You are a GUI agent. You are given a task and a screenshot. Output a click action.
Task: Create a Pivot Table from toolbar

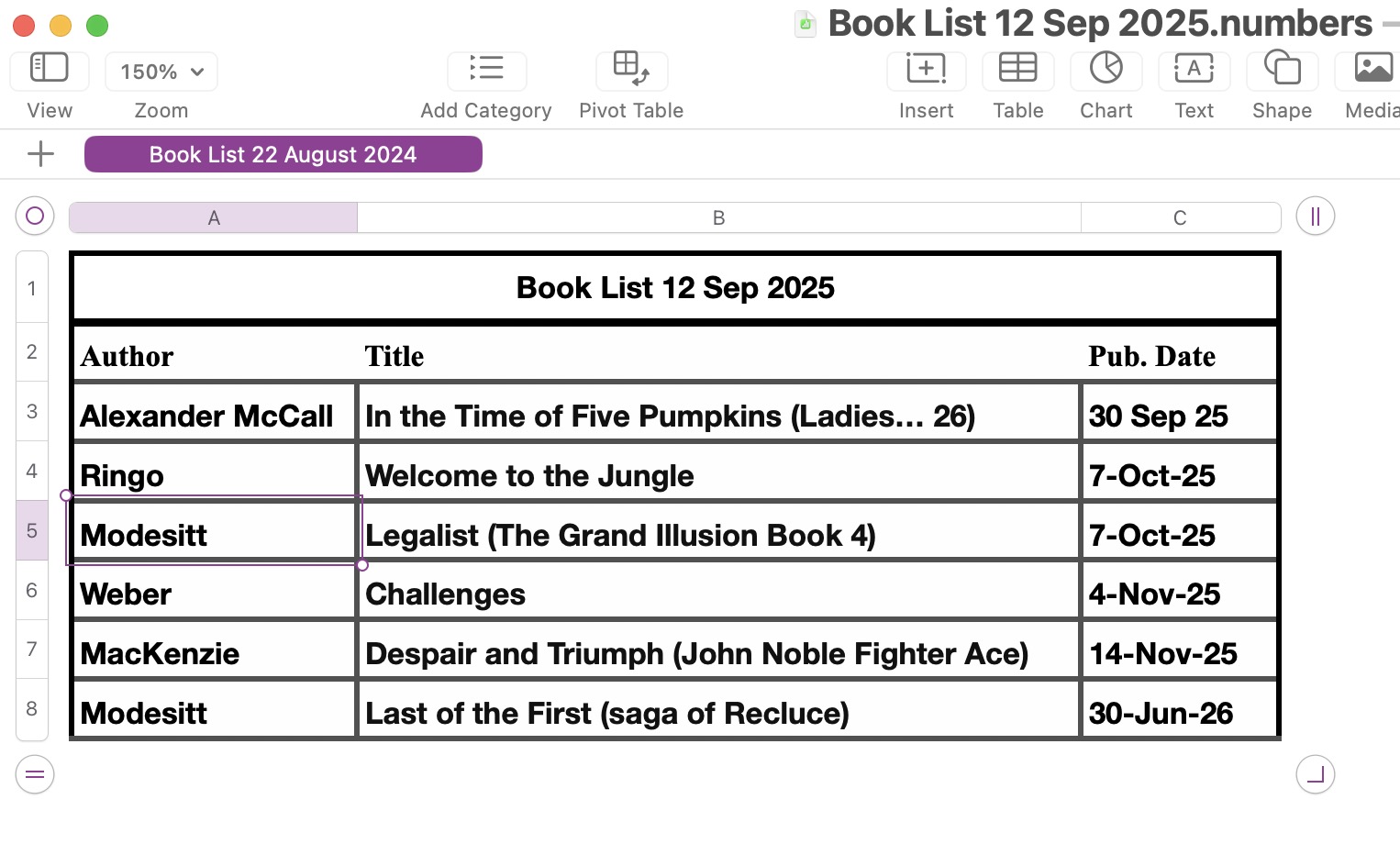point(631,70)
